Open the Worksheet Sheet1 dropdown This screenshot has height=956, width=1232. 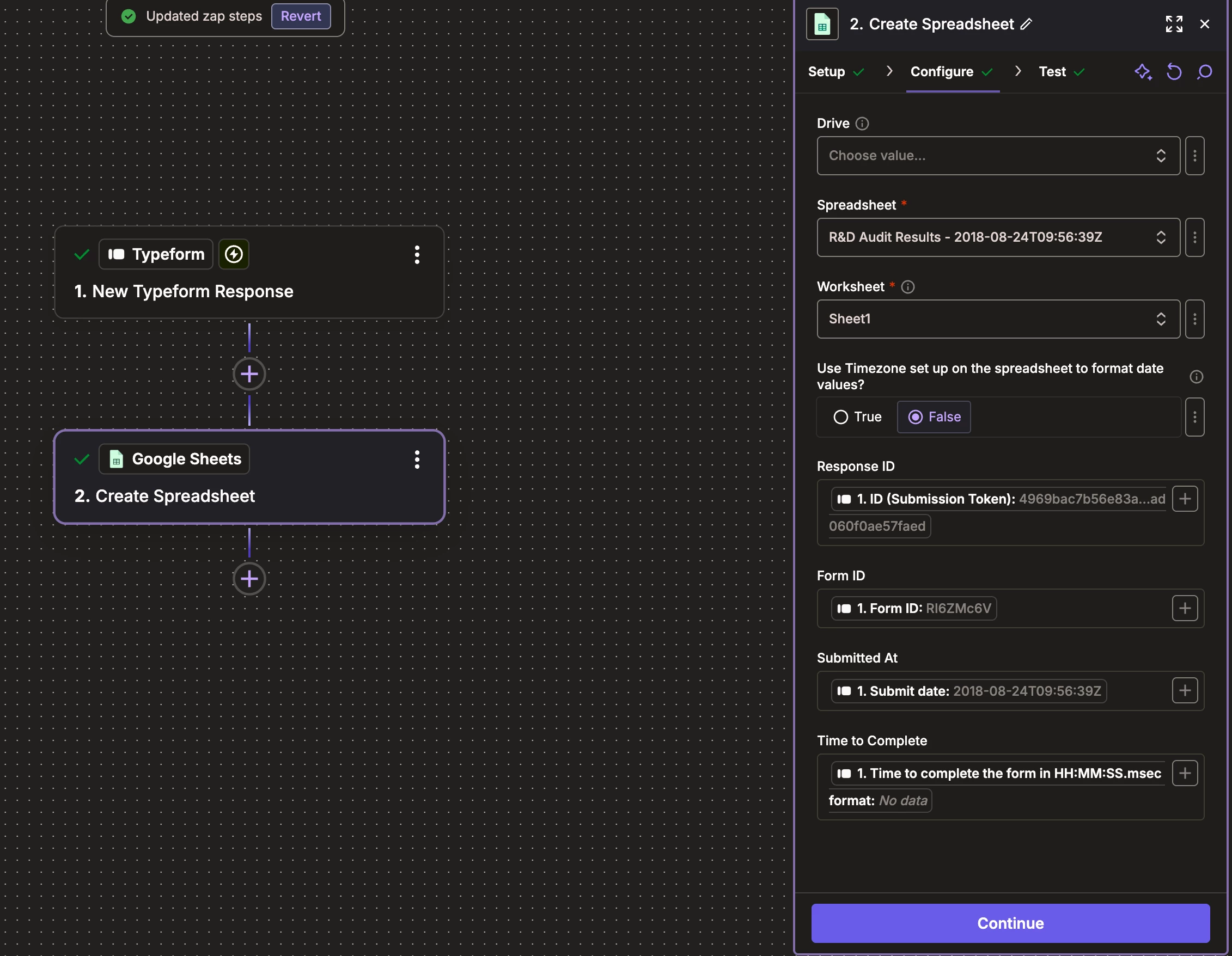998,319
